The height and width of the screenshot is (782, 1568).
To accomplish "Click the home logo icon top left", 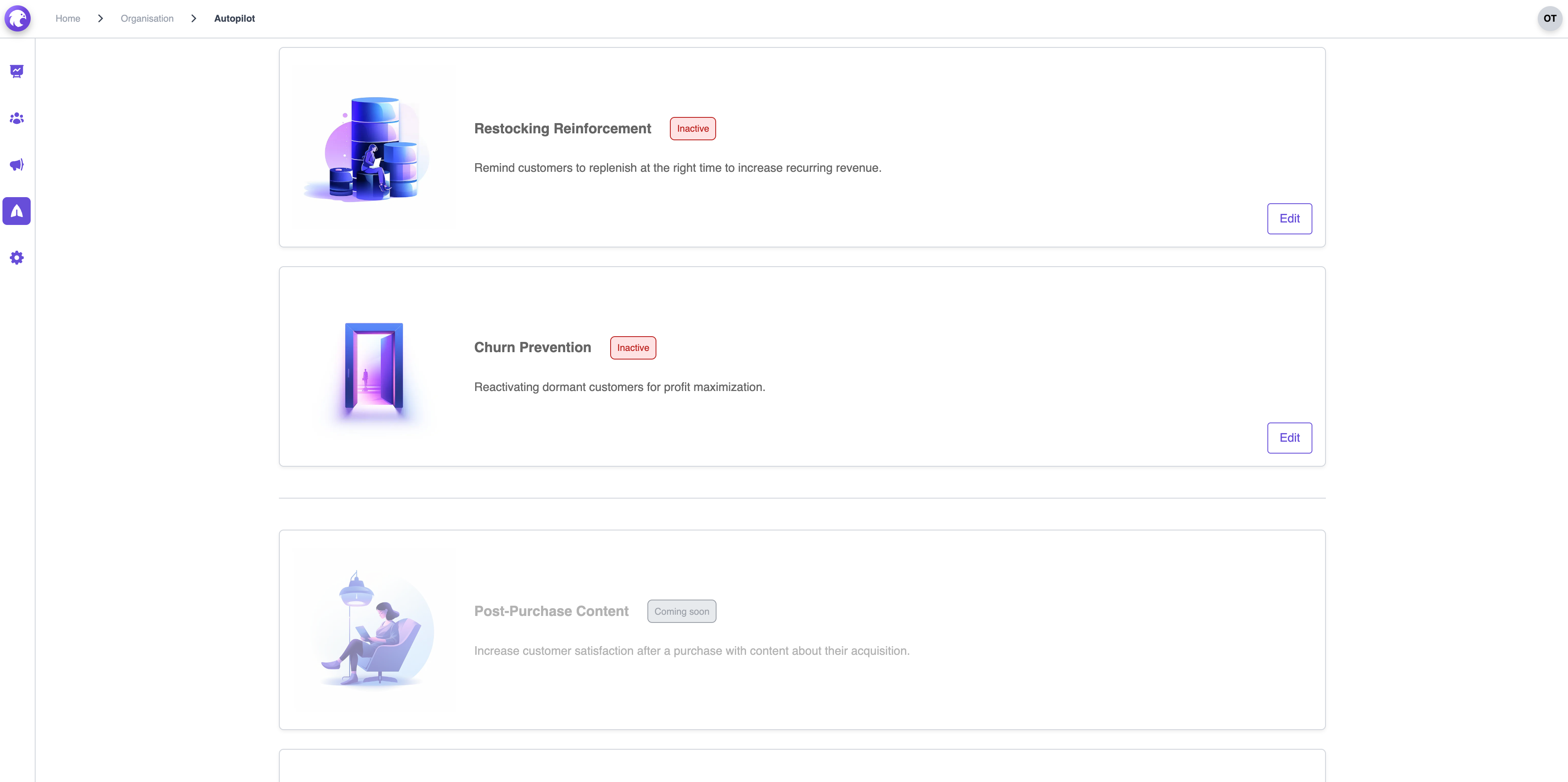I will [x=18, y=18].
